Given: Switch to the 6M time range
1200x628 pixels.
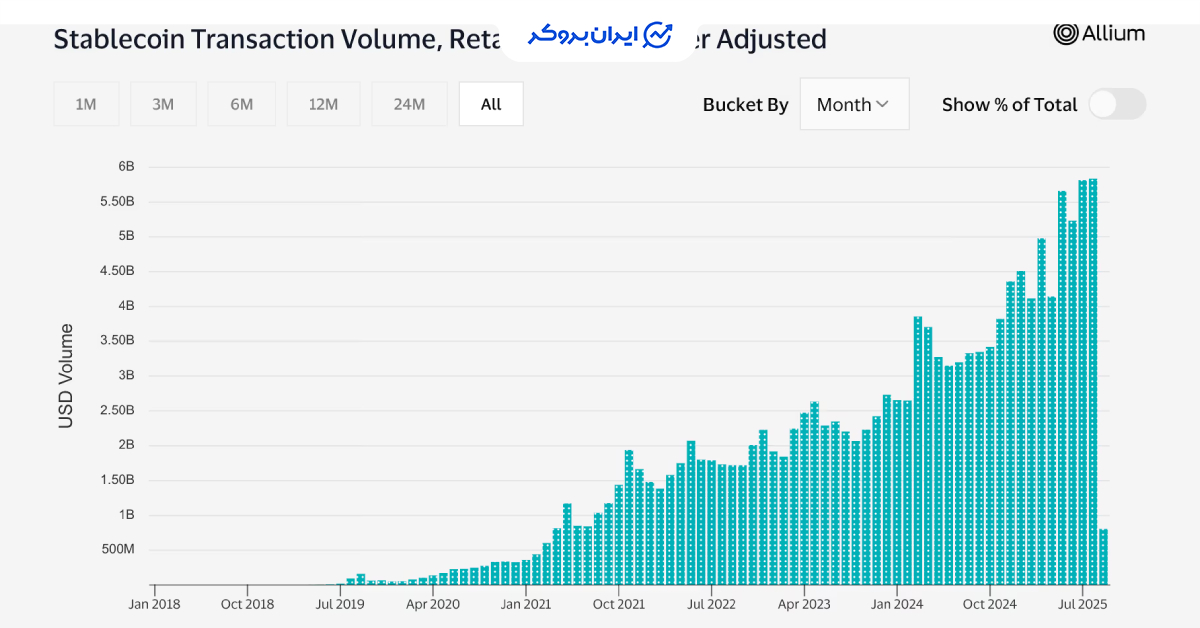Looking at the screenshot, I should pos(241,104).
